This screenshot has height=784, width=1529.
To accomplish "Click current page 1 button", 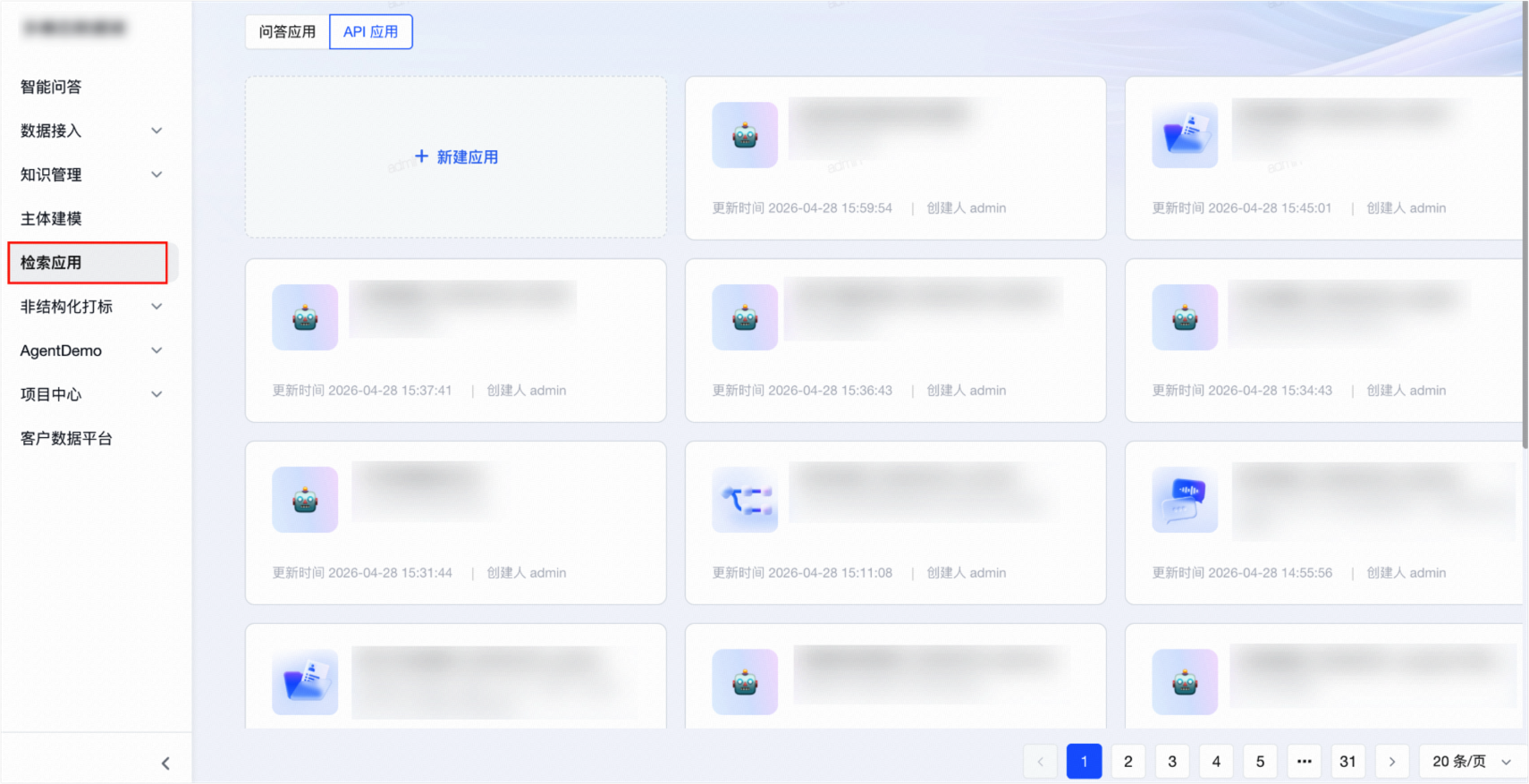I will (1084, 762).
